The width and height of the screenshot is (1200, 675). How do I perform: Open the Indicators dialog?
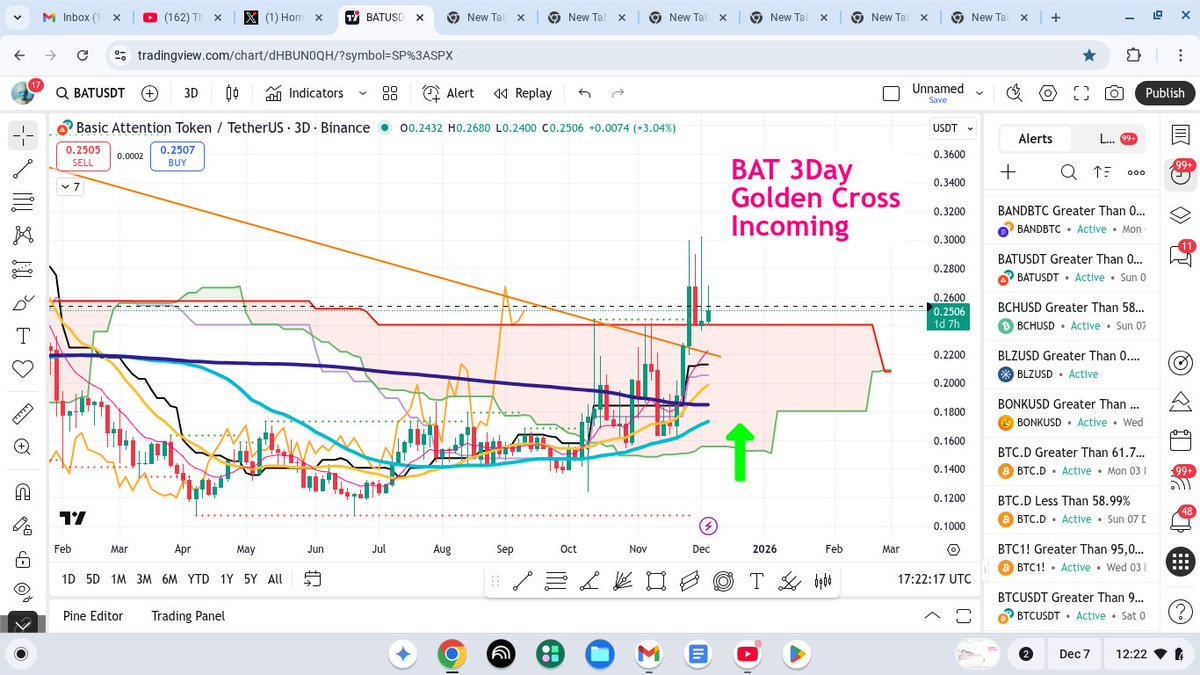[x=305, y=93]
